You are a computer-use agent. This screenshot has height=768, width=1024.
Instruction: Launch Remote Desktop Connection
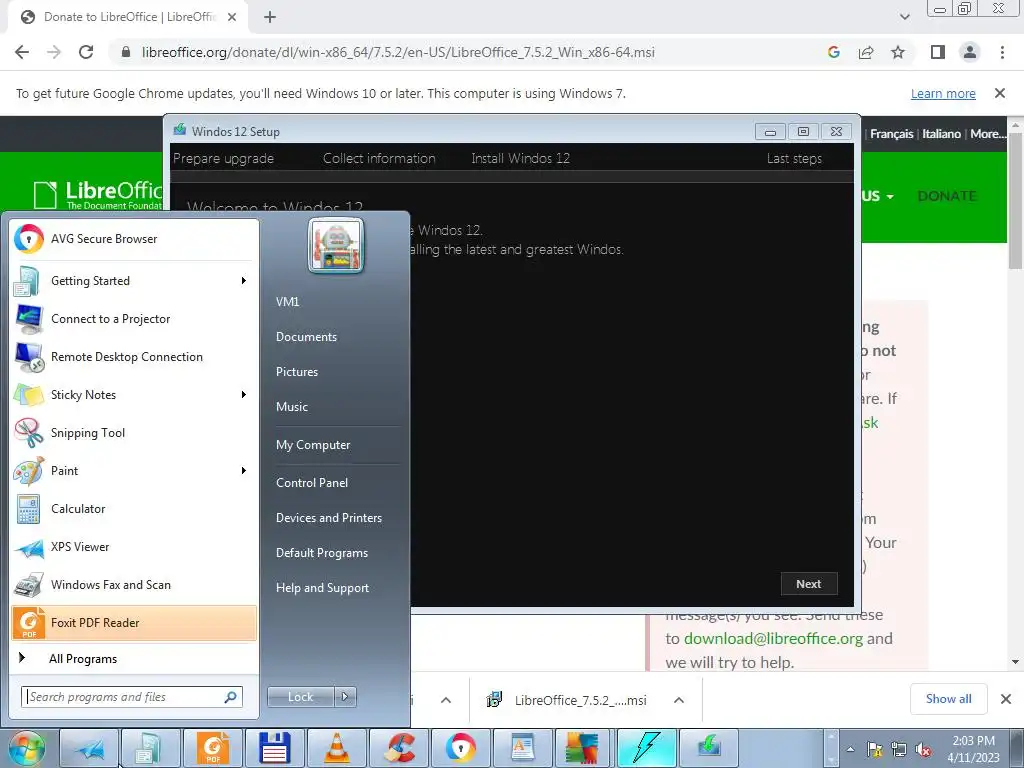tap(135, 357)
